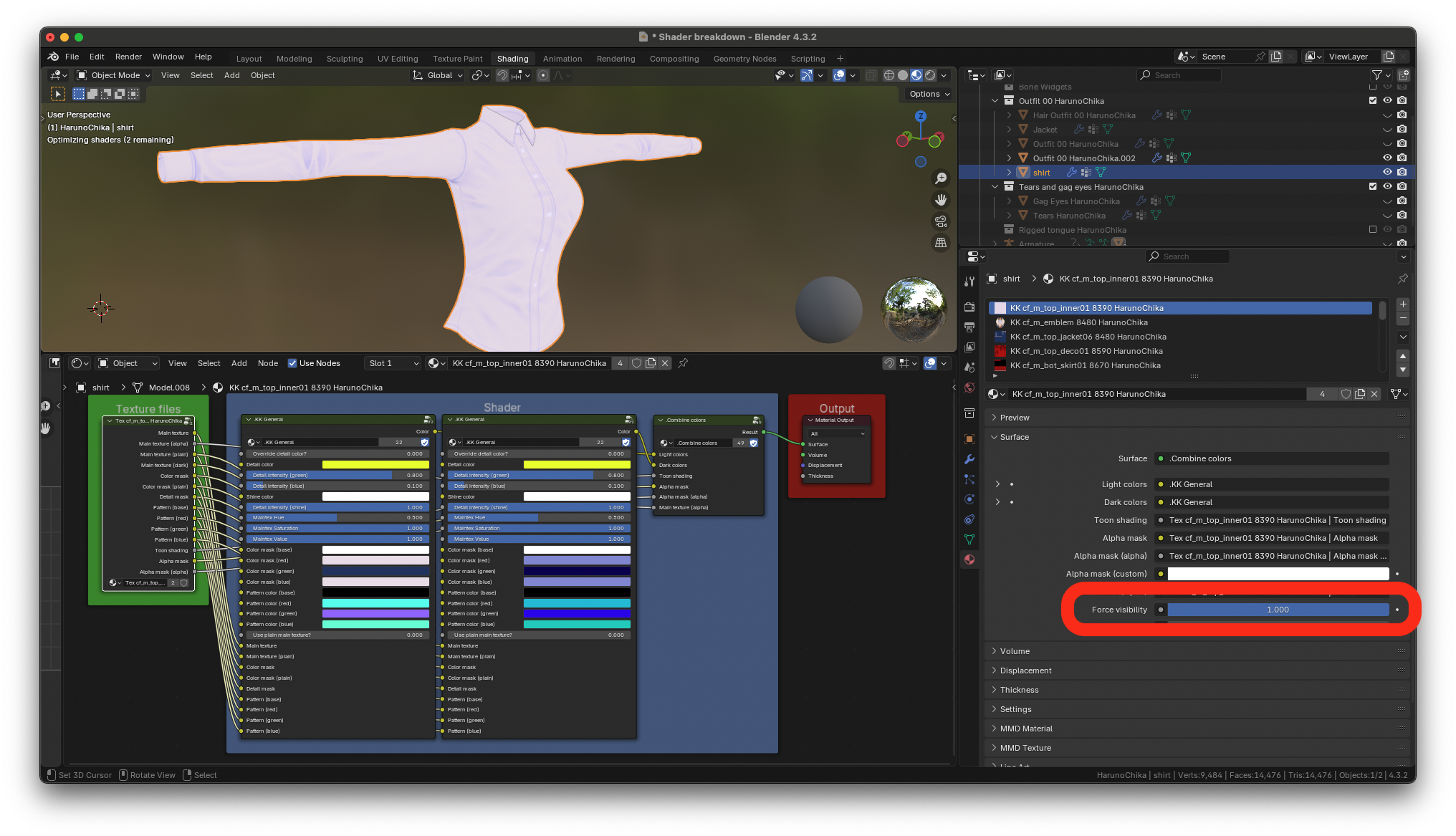Open the viewport Options dropdown button

point(929,94)
